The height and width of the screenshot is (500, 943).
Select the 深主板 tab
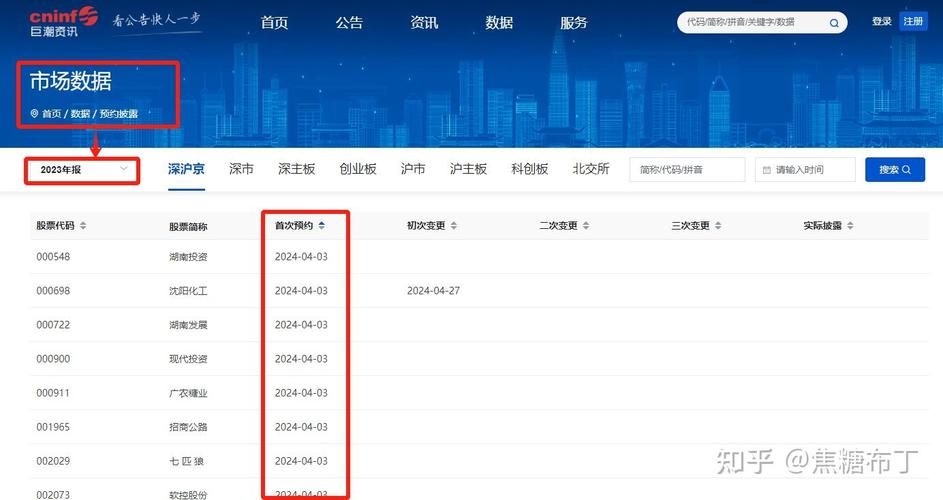pos(296,169)
